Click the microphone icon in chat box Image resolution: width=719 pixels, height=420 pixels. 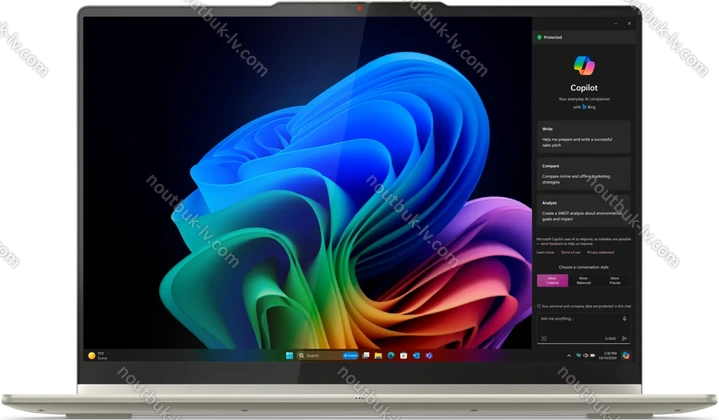point(624,319)
